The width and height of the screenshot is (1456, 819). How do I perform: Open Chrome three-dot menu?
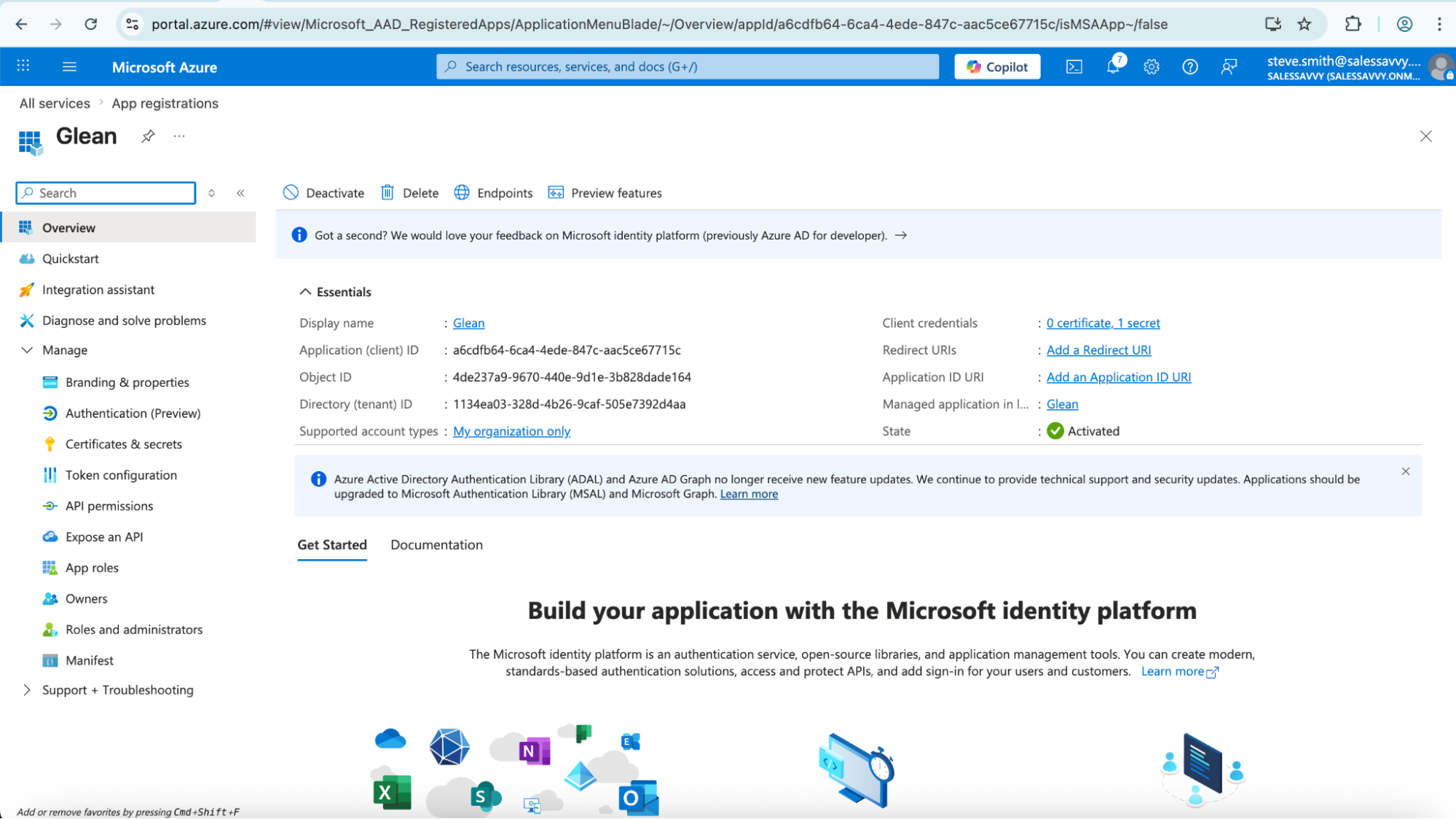[x=1439, y=24]
